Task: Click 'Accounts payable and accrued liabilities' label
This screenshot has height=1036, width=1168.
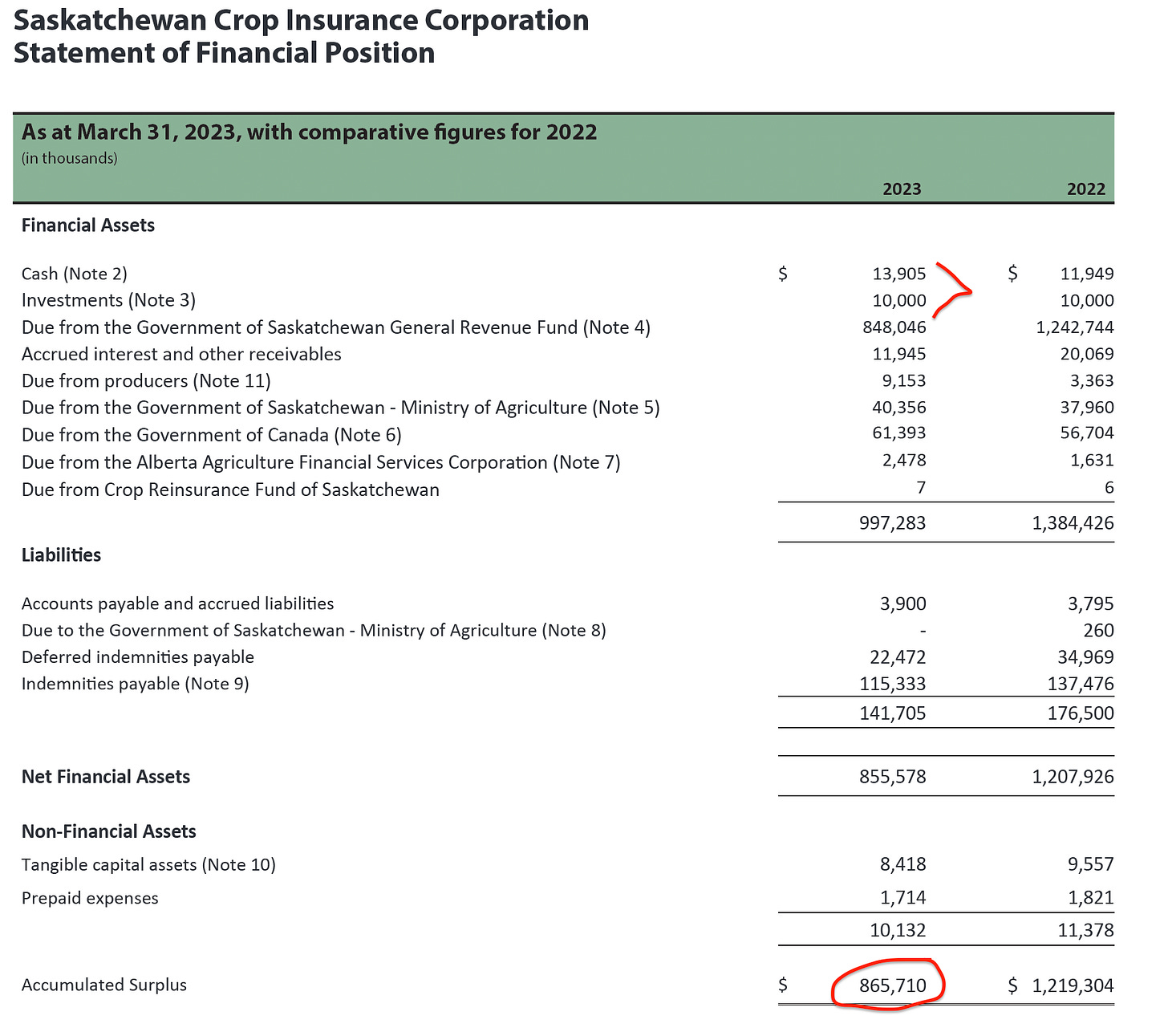Action: [177, 603]
